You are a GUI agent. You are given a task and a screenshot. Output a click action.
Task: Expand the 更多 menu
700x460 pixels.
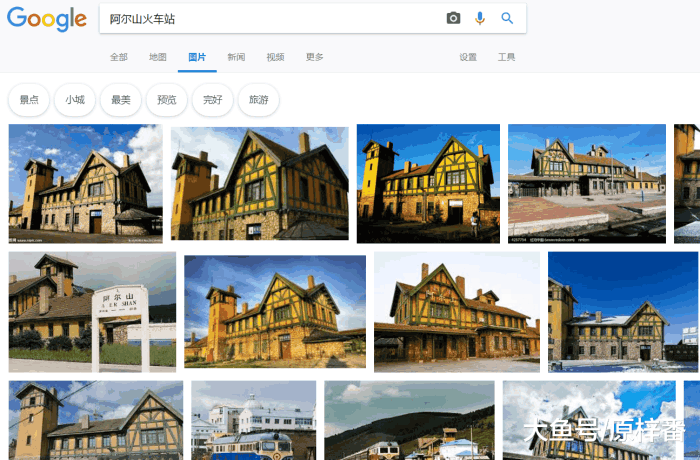314,57
